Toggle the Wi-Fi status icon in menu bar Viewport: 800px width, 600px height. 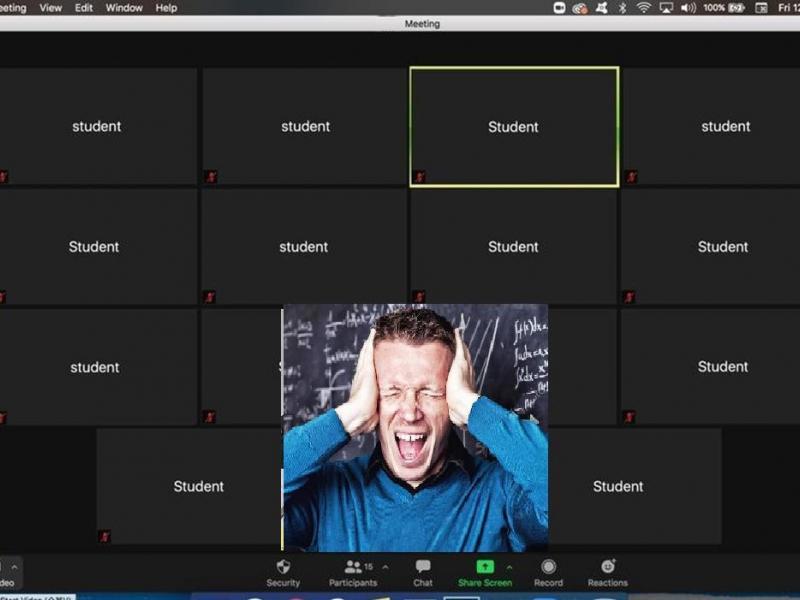pyautogui.click(x=645, y=6)
